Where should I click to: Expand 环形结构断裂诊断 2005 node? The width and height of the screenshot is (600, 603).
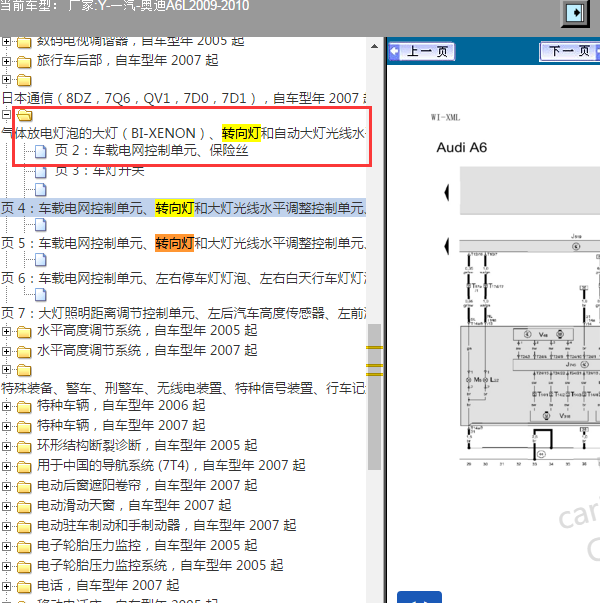[6, 446]
